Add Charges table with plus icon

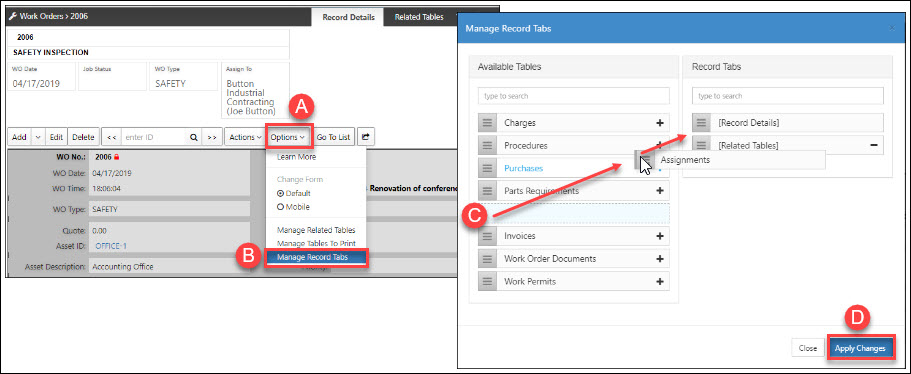[x=659, y=123]
